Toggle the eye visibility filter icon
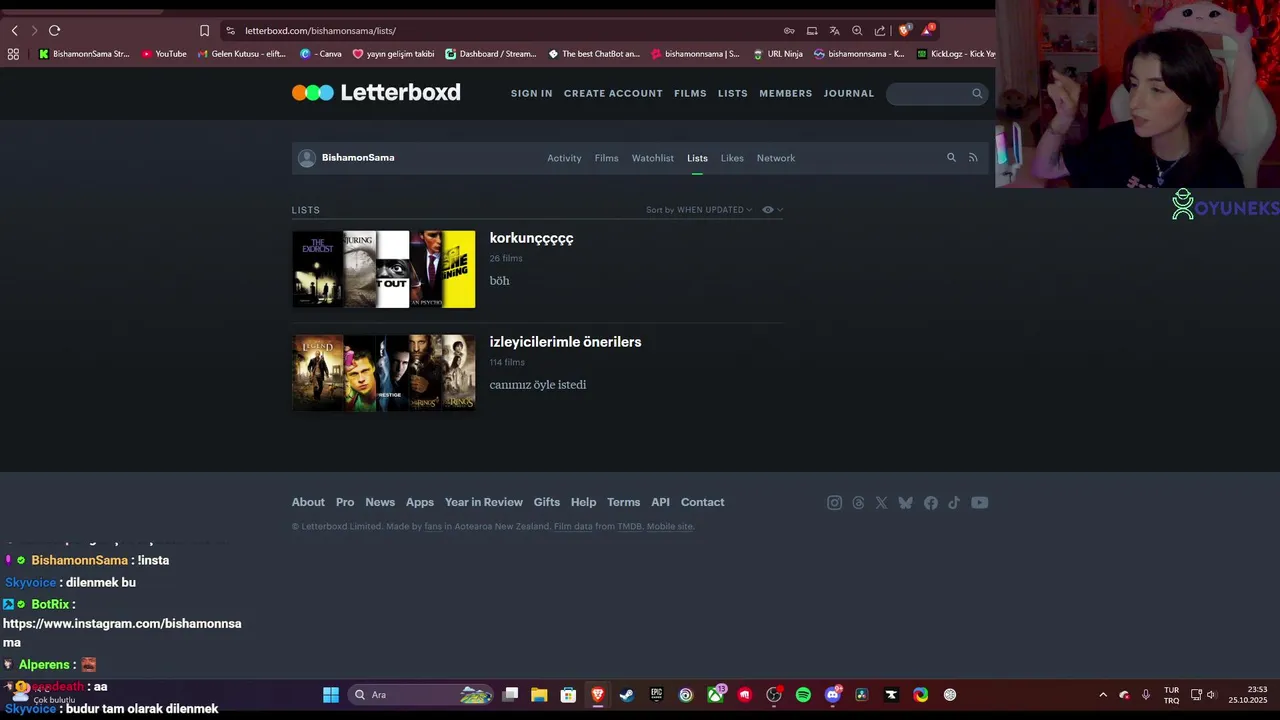The width and height of the screenshot is (1280, 720). (x=772, y=210)
